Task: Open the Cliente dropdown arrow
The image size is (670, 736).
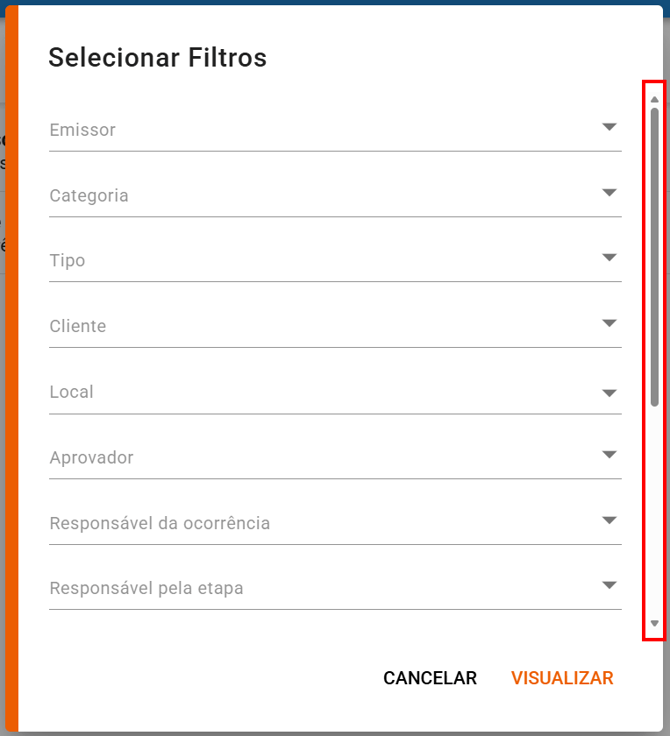Action: 609,323
